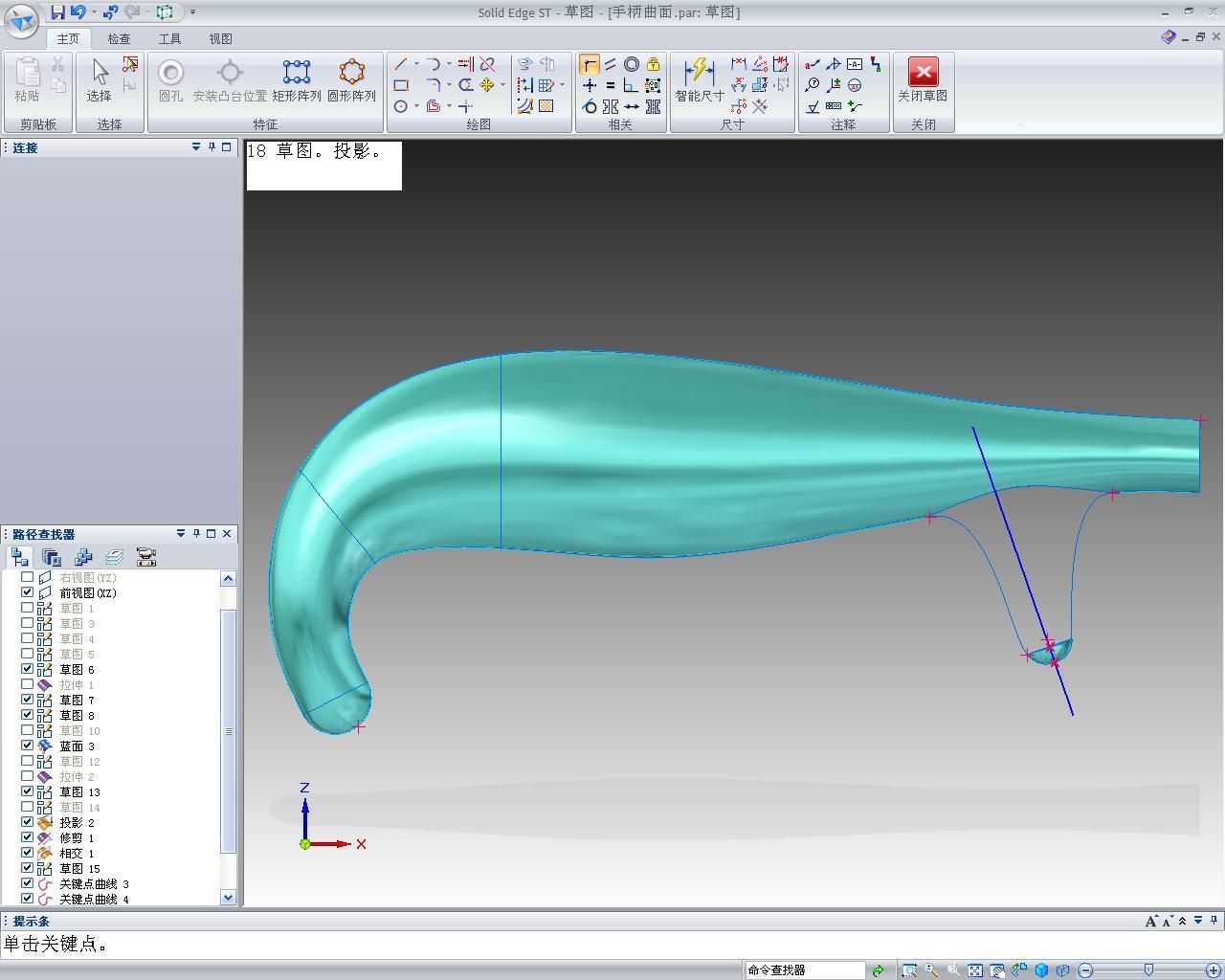The width and height of the screenshot is (1225, 980).
Task: Select 相交 1 in the PathFinder tree
Action: click(x=77, y=853)
